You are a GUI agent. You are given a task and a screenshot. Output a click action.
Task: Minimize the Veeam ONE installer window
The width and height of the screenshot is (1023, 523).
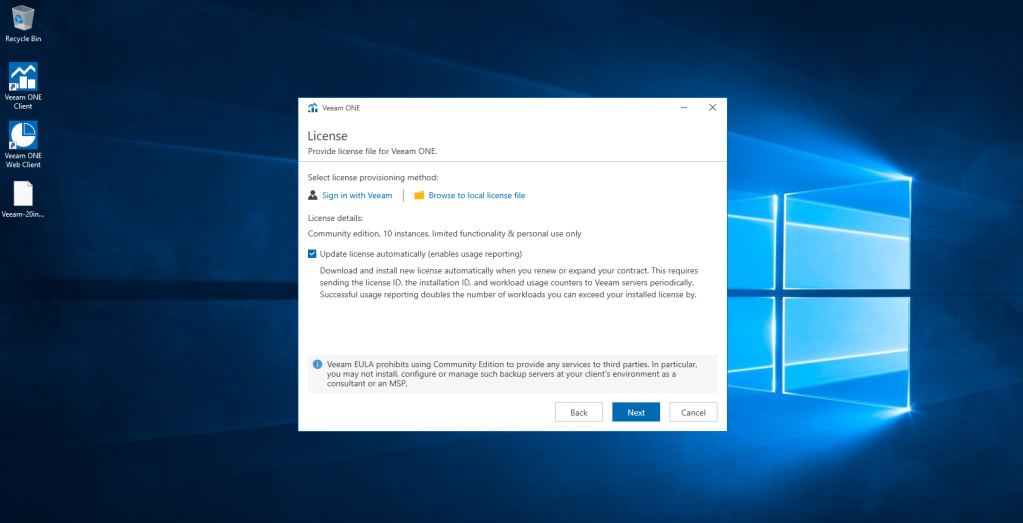pos(684,108)
